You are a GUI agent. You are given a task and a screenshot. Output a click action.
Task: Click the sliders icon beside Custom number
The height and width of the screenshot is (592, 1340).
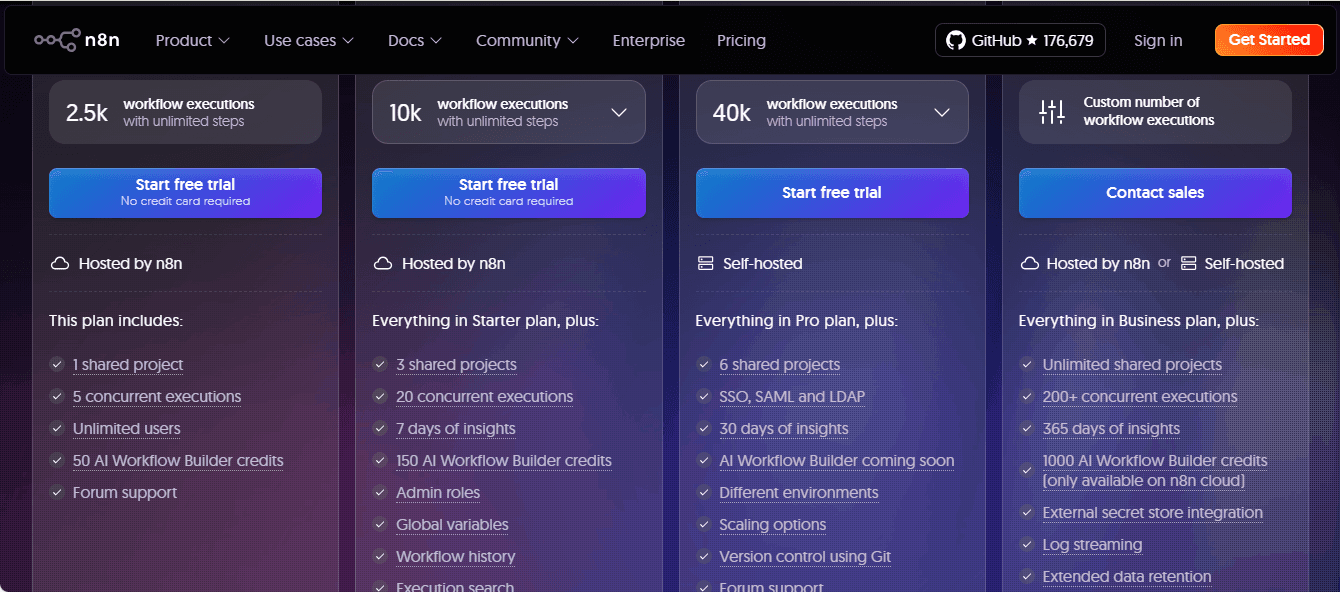pyautogui.click(x=1052, y=112)
